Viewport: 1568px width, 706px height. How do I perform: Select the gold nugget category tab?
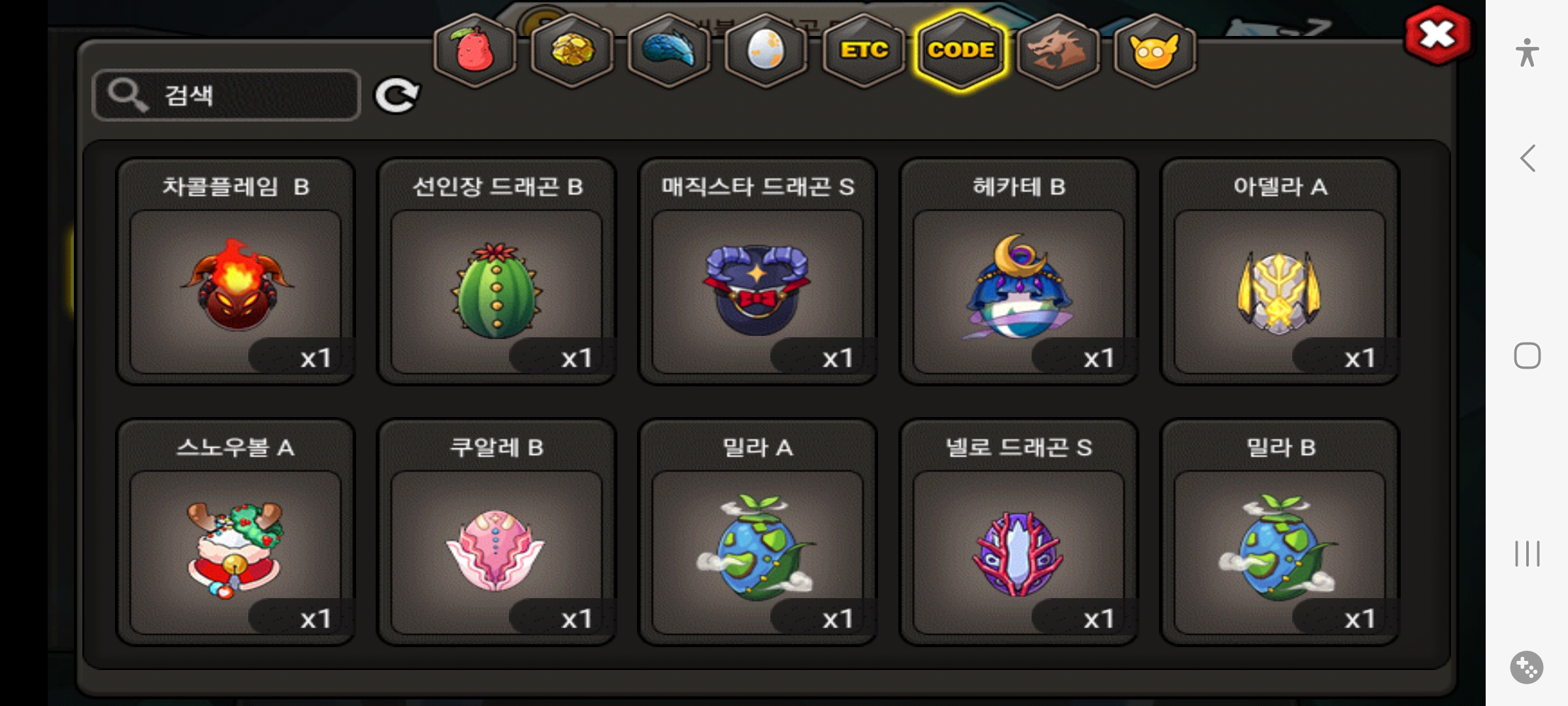(x=572, y=51)
